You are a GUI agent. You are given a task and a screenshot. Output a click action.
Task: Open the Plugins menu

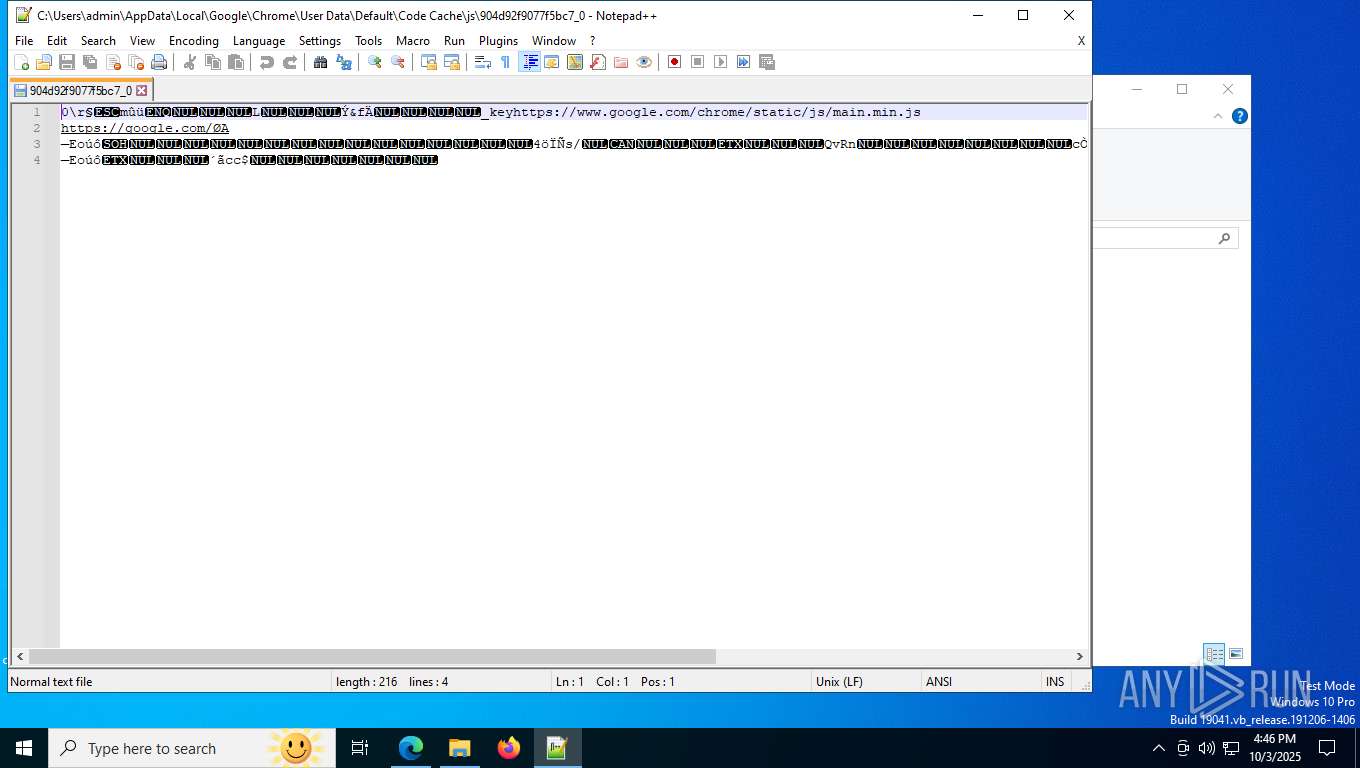coord(499,41)
